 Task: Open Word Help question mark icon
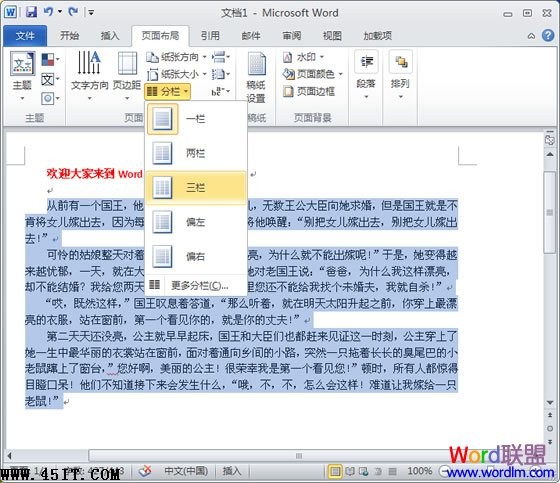548,35
